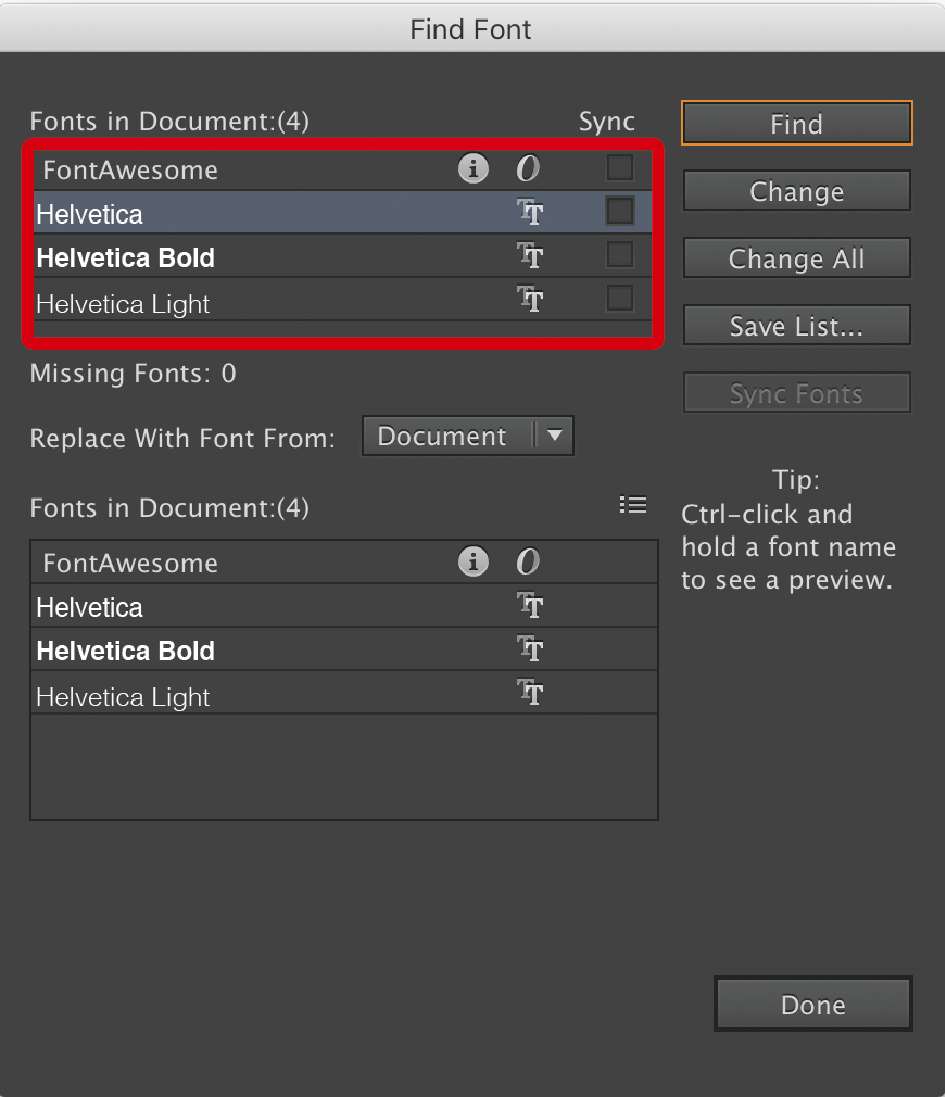
Task: Click the TrueType icon on highlighted Helvetica row
Action: click(529, 213)
